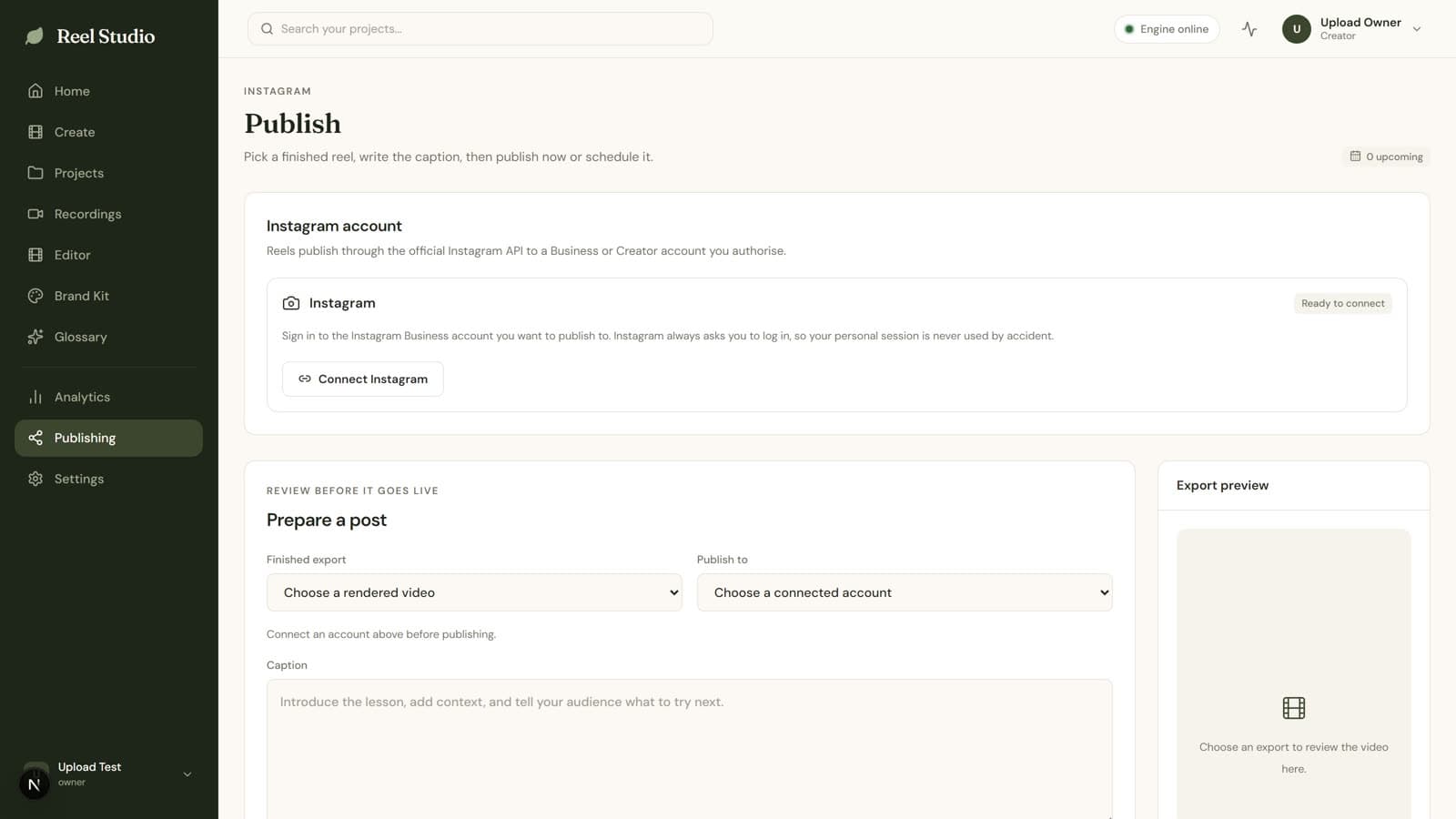This screenshot has height=819, width=1456.
Task: Expand the Upload Test workspace switcher
Action: point(108,774)
